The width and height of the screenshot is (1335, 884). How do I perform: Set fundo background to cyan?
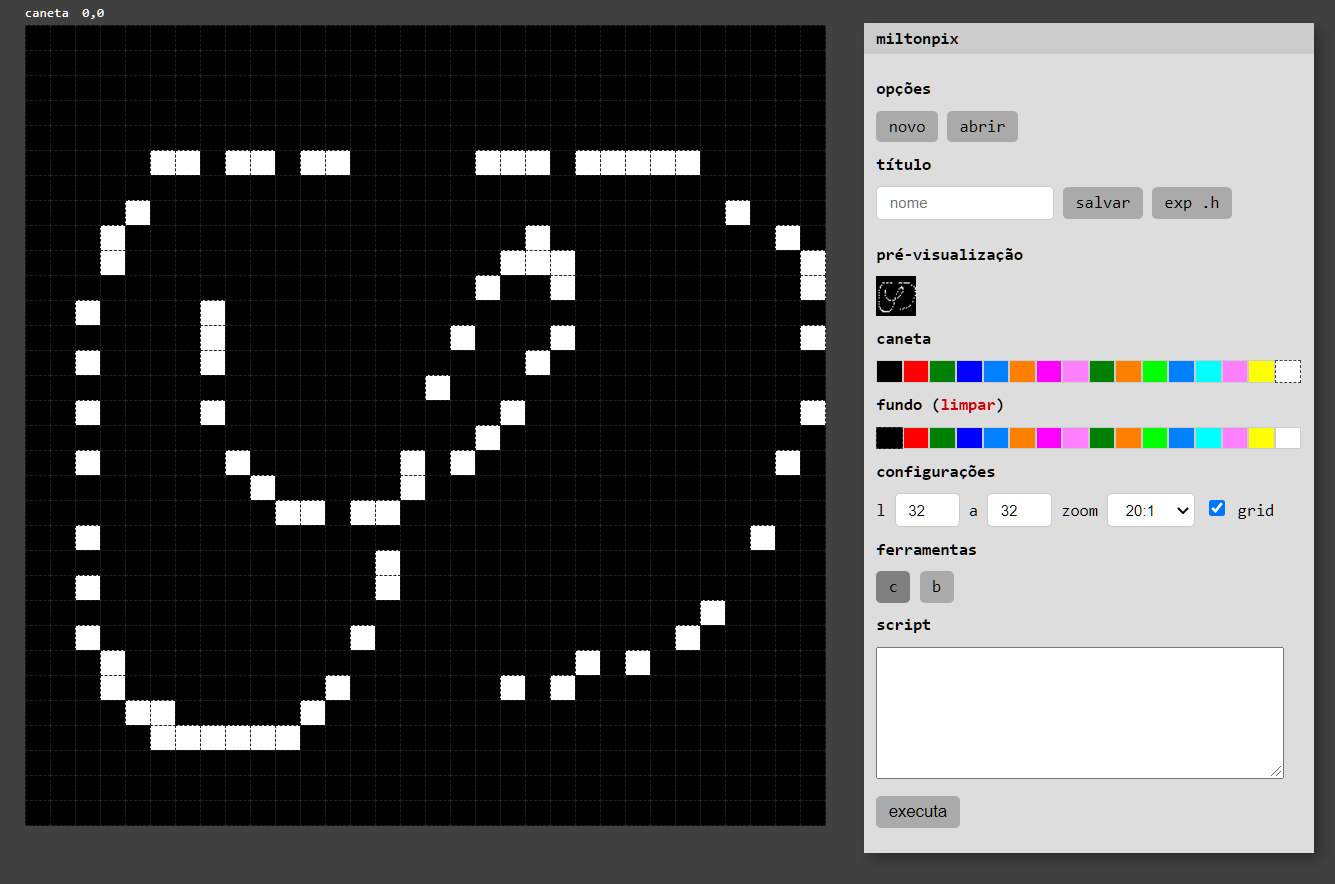(1208, 438)
